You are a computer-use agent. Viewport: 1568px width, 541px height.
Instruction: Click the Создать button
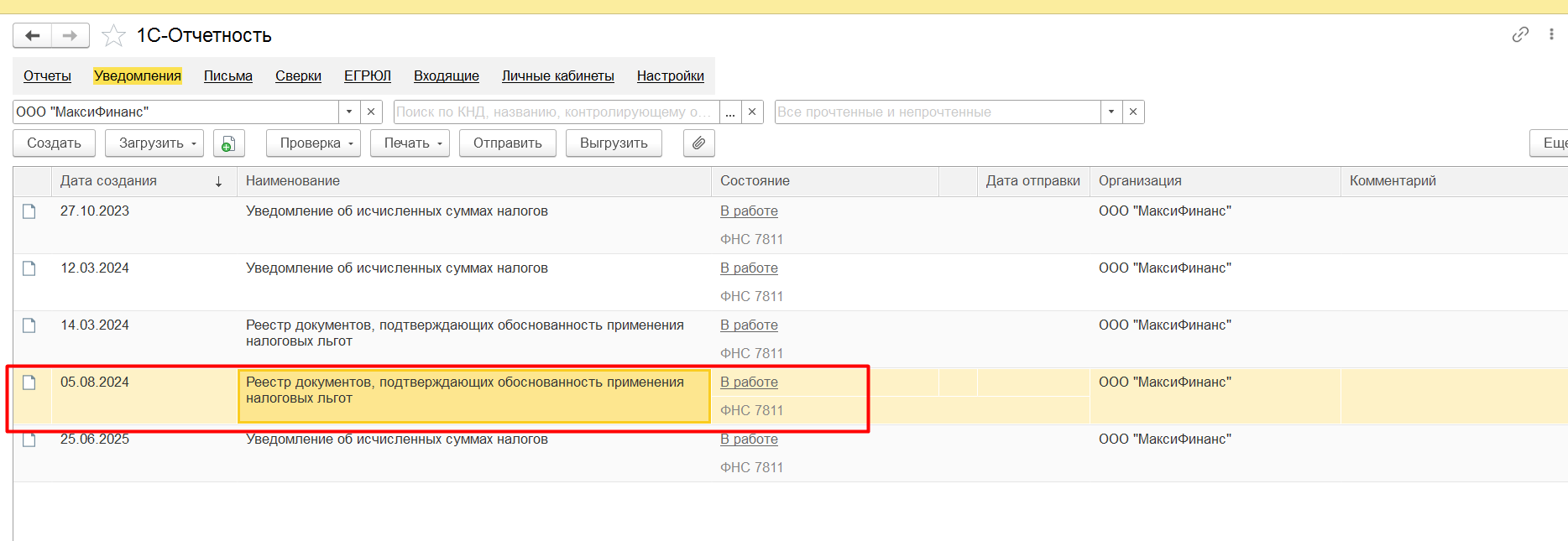54,143
